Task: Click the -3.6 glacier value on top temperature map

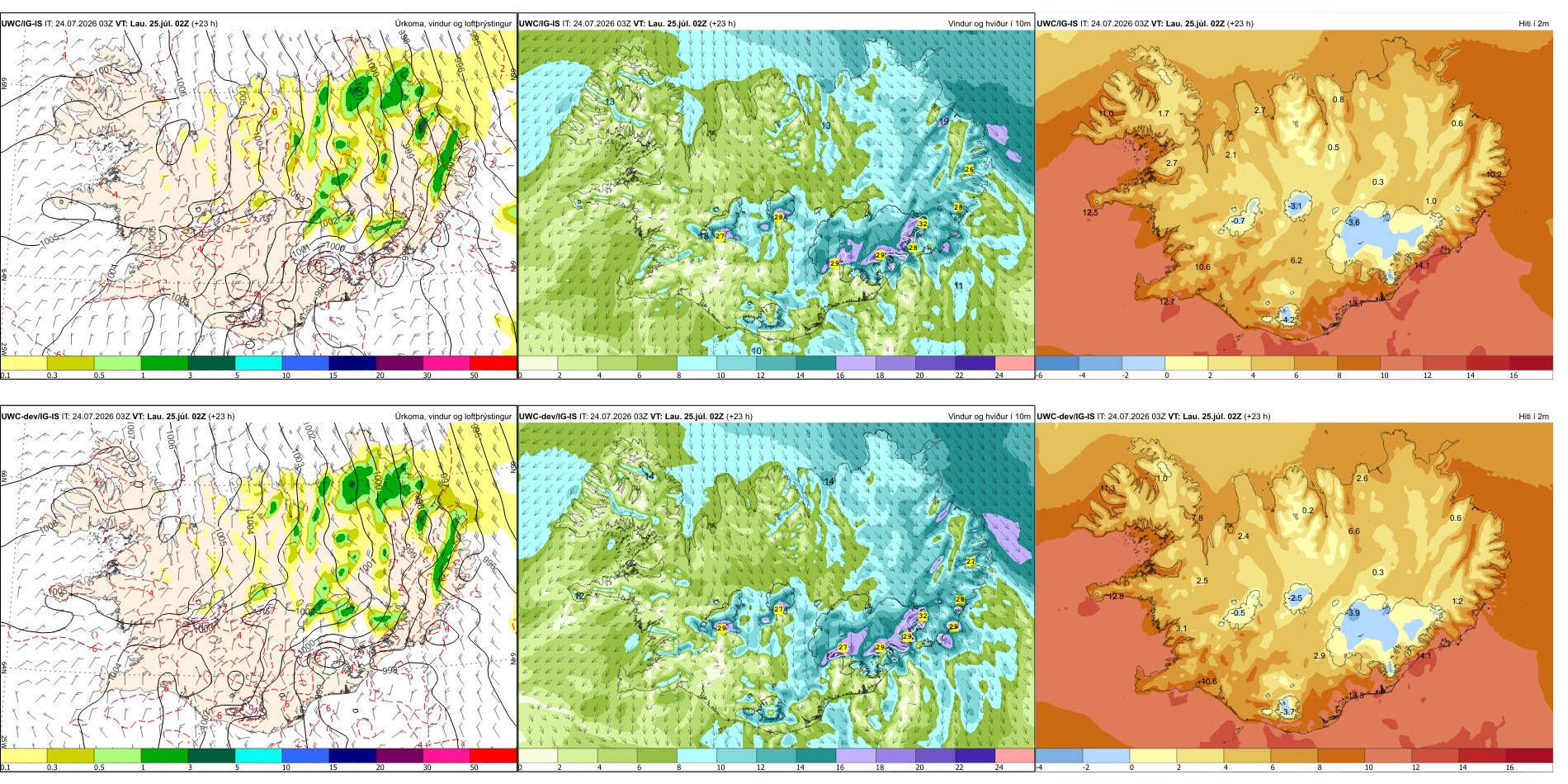Action: [1352, 222]
